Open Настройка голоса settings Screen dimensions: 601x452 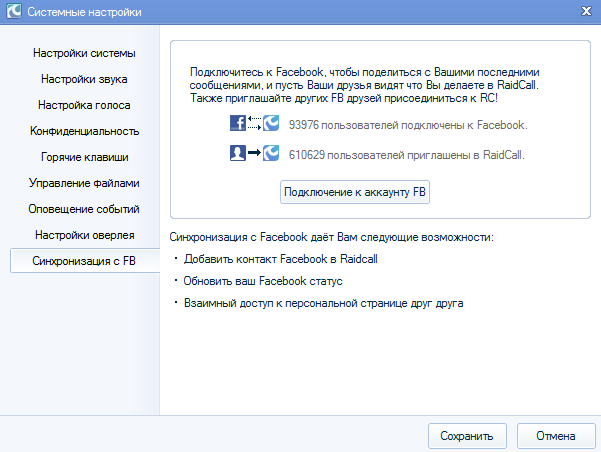tap(84, 105)
